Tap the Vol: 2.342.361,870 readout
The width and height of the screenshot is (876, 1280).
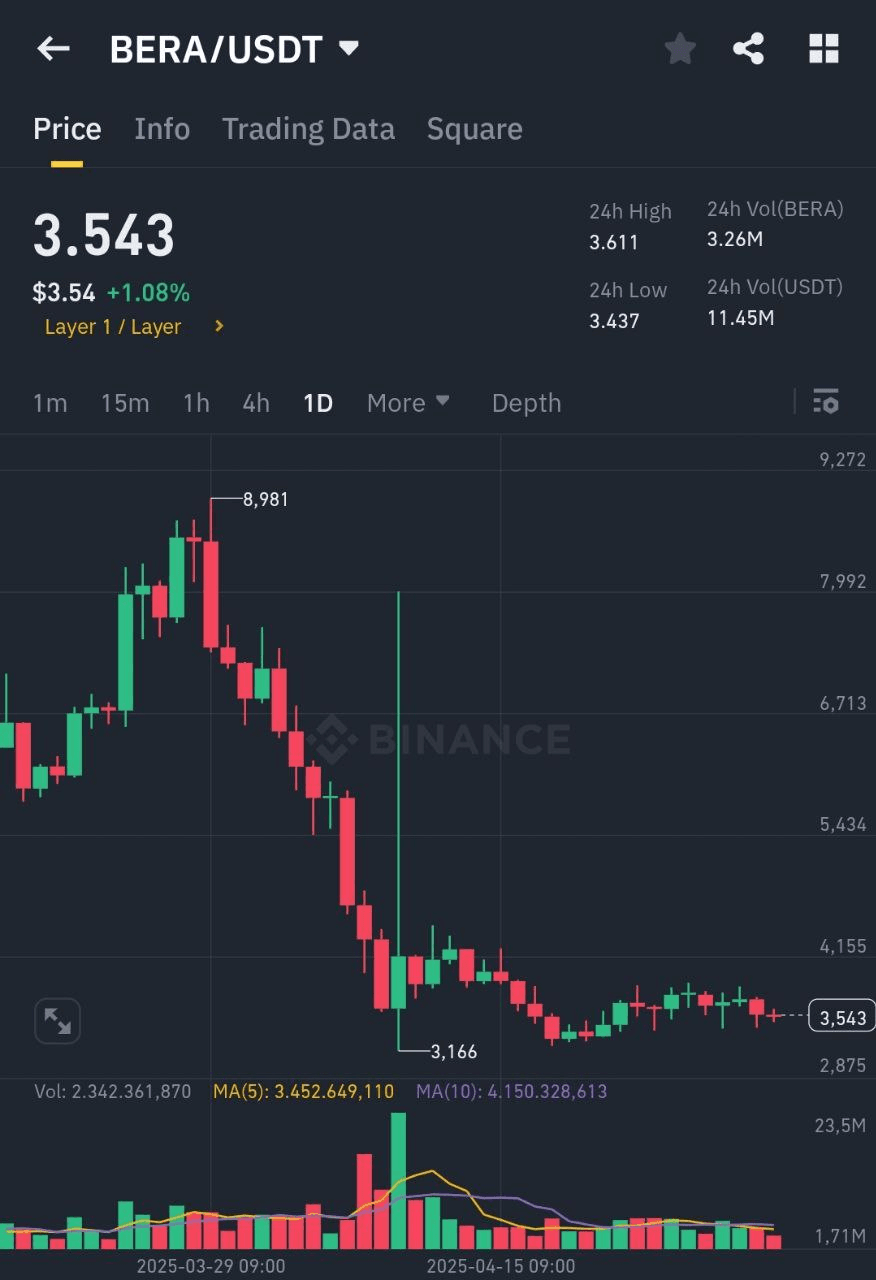pos(112,1091)
